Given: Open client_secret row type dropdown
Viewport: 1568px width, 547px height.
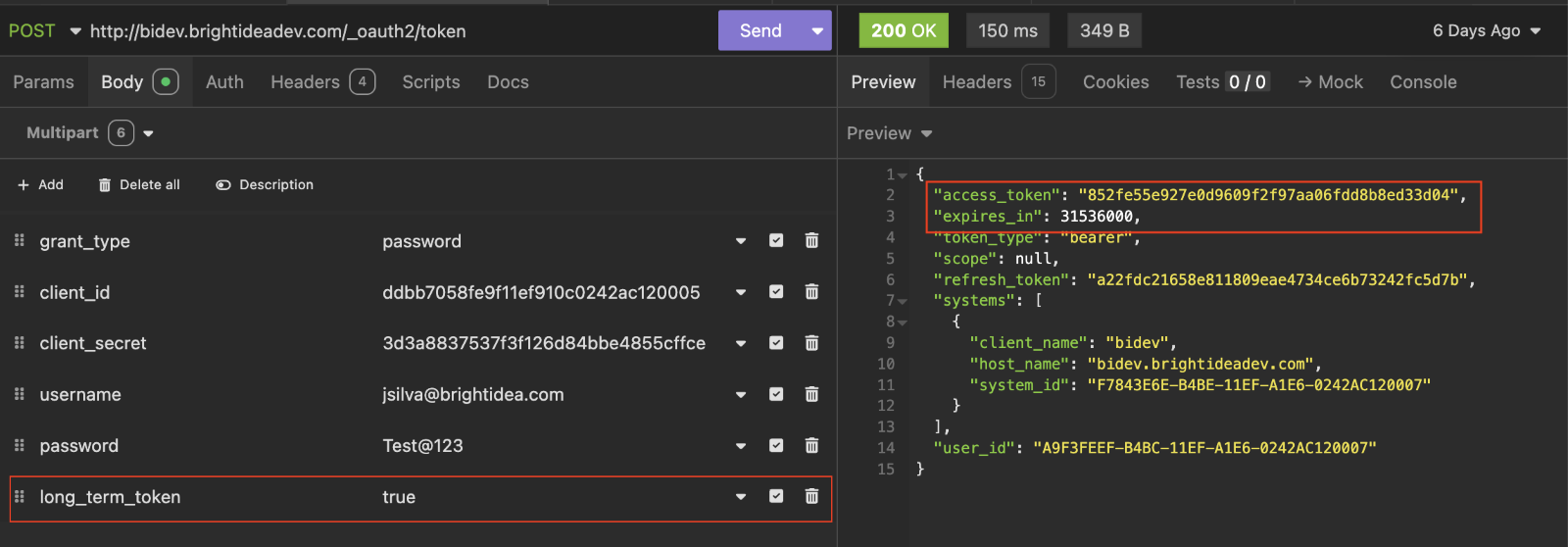Looking at the screenshot, I should click(741, 343).
